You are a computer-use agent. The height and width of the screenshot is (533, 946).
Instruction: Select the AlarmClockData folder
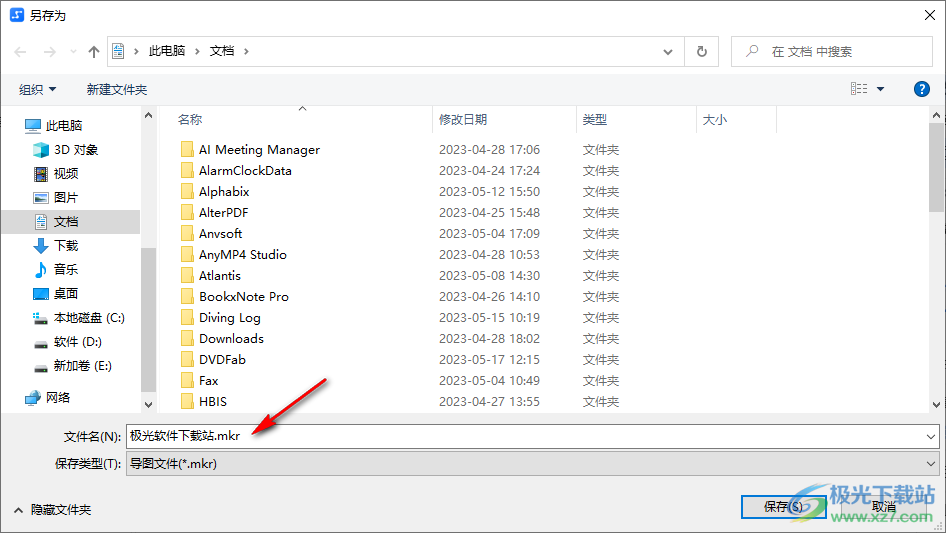click(x=245, y=171)
